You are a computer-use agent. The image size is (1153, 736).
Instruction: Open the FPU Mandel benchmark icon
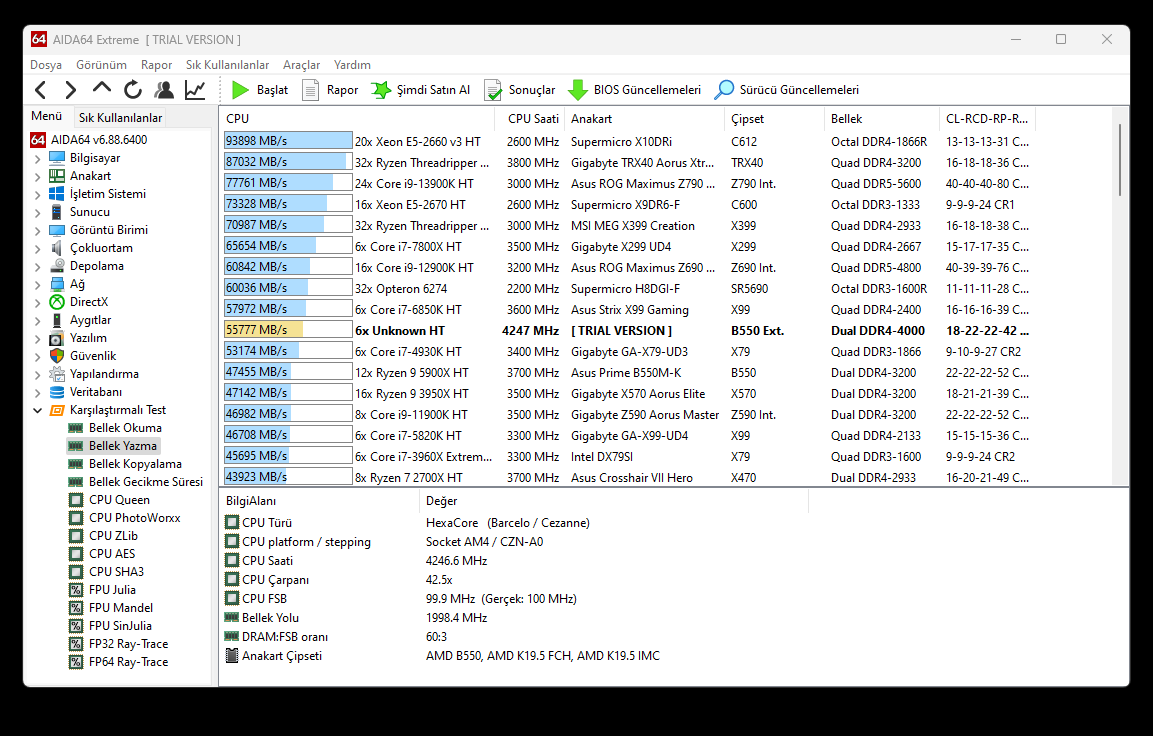pyautogui.click(x=76, y=608)
